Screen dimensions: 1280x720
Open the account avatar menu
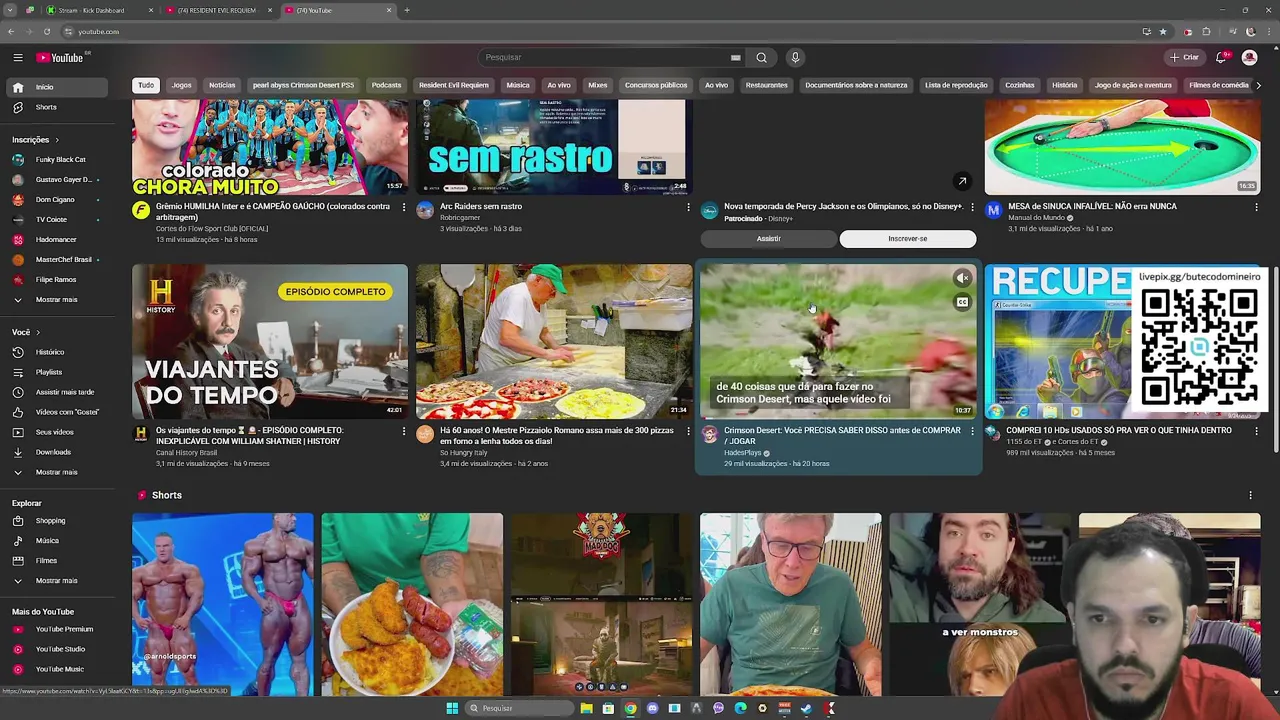[x=1249, y=58]
